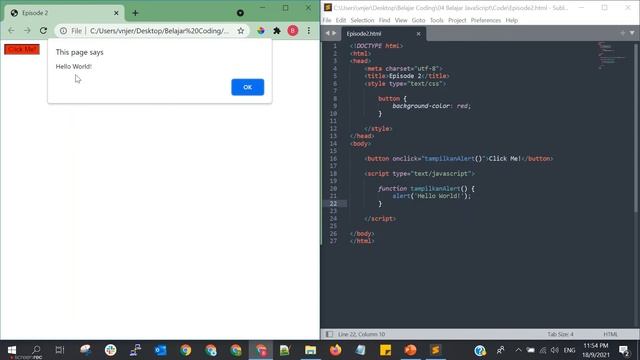Click Line 22, Column 10 status text
This screenshot has width=640, height=360.
361,334
